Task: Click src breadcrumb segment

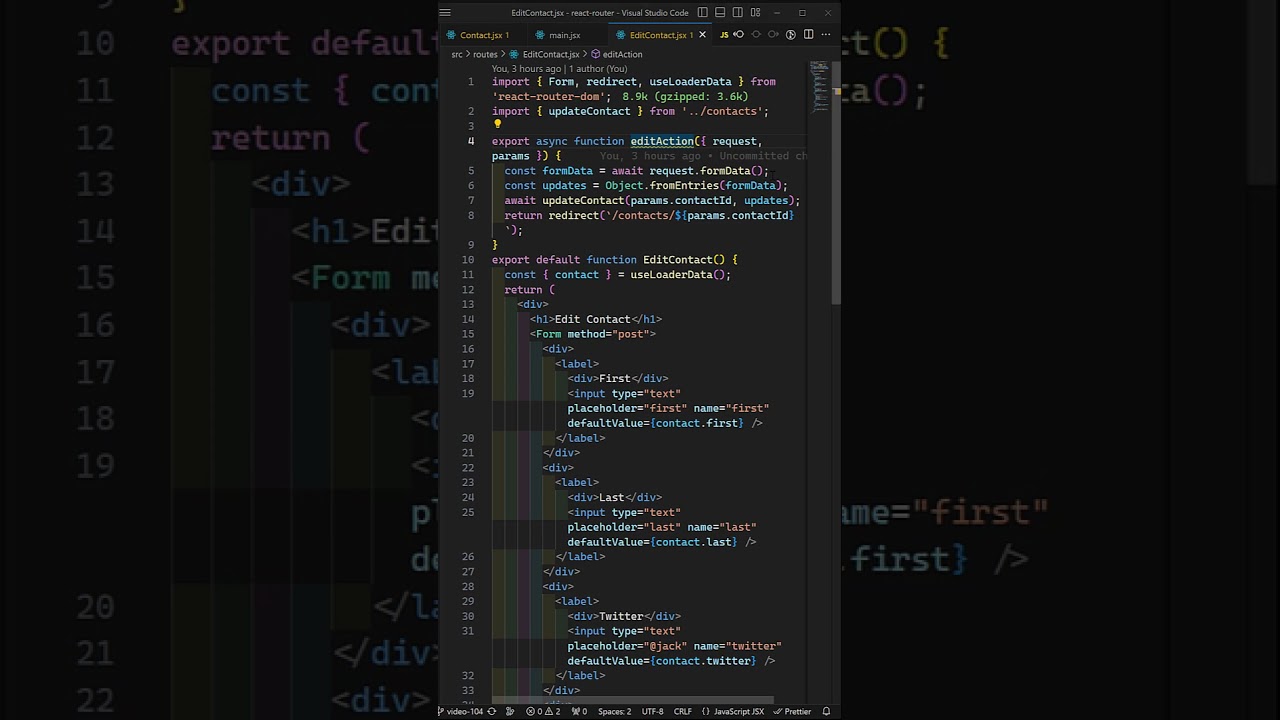Action: (x=457, y=54)
